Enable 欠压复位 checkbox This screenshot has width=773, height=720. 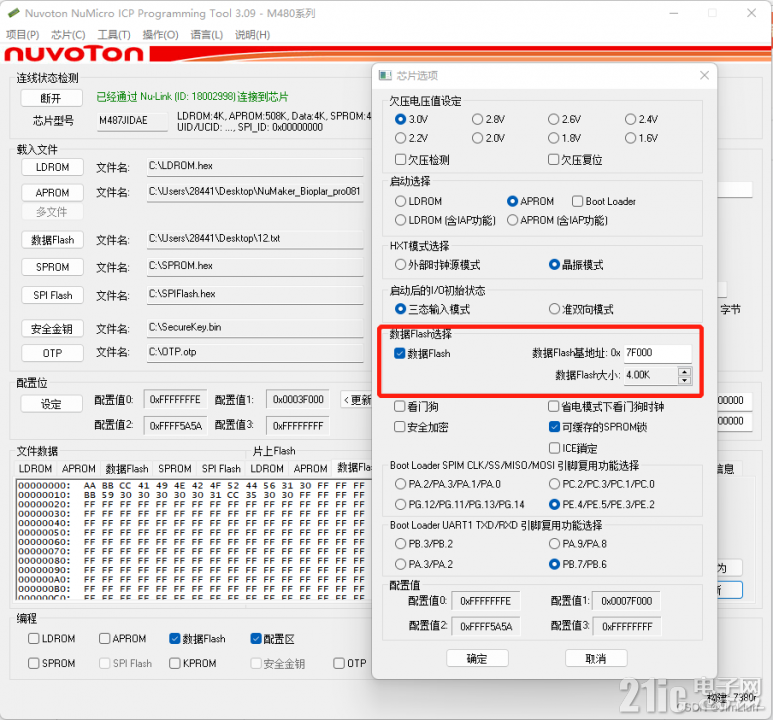(575, 159)
